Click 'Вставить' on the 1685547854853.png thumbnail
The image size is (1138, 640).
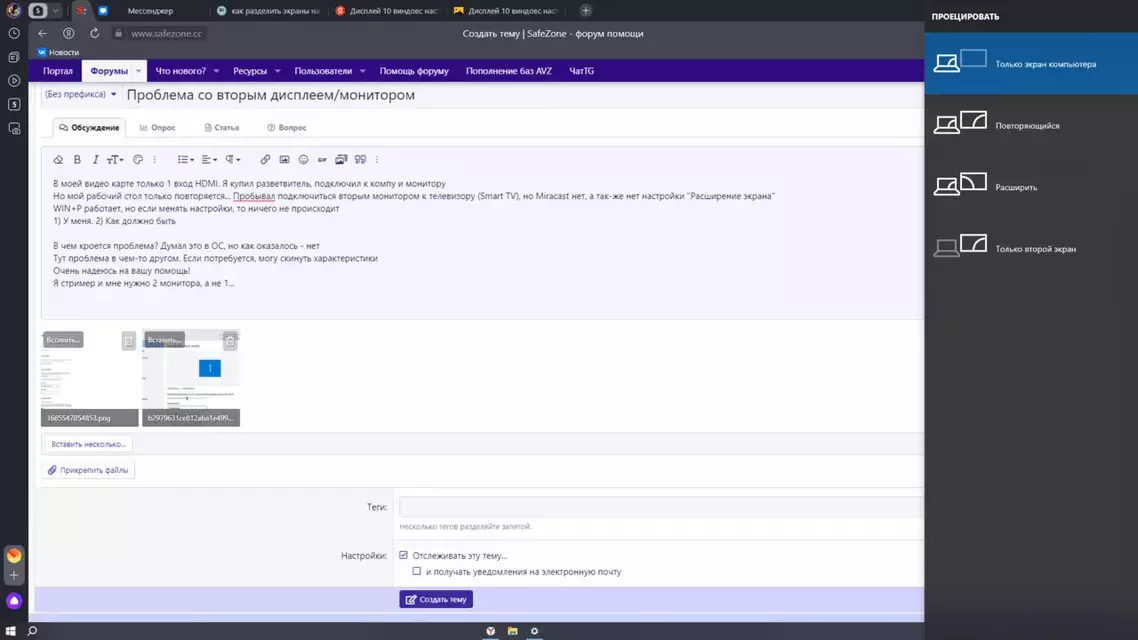[x=63, y=340]
